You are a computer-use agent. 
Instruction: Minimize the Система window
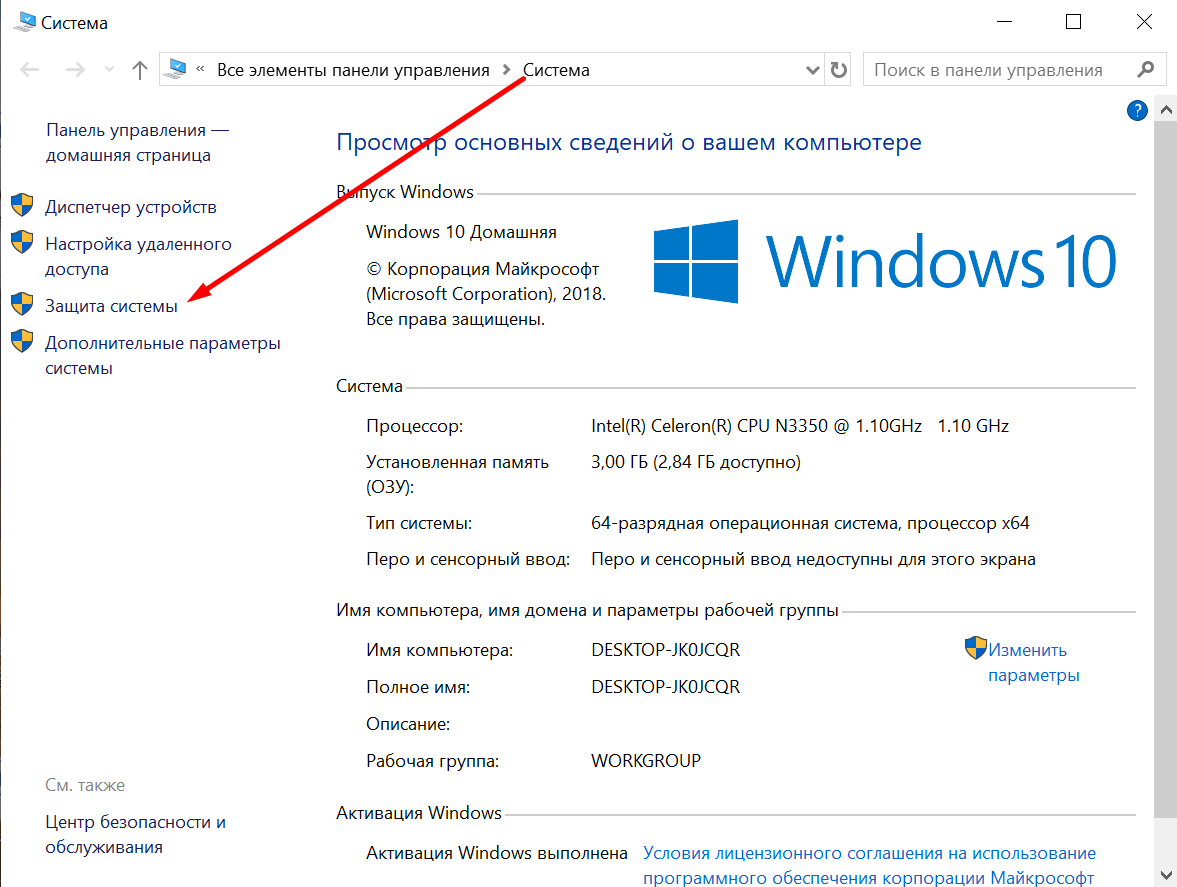1005,22
